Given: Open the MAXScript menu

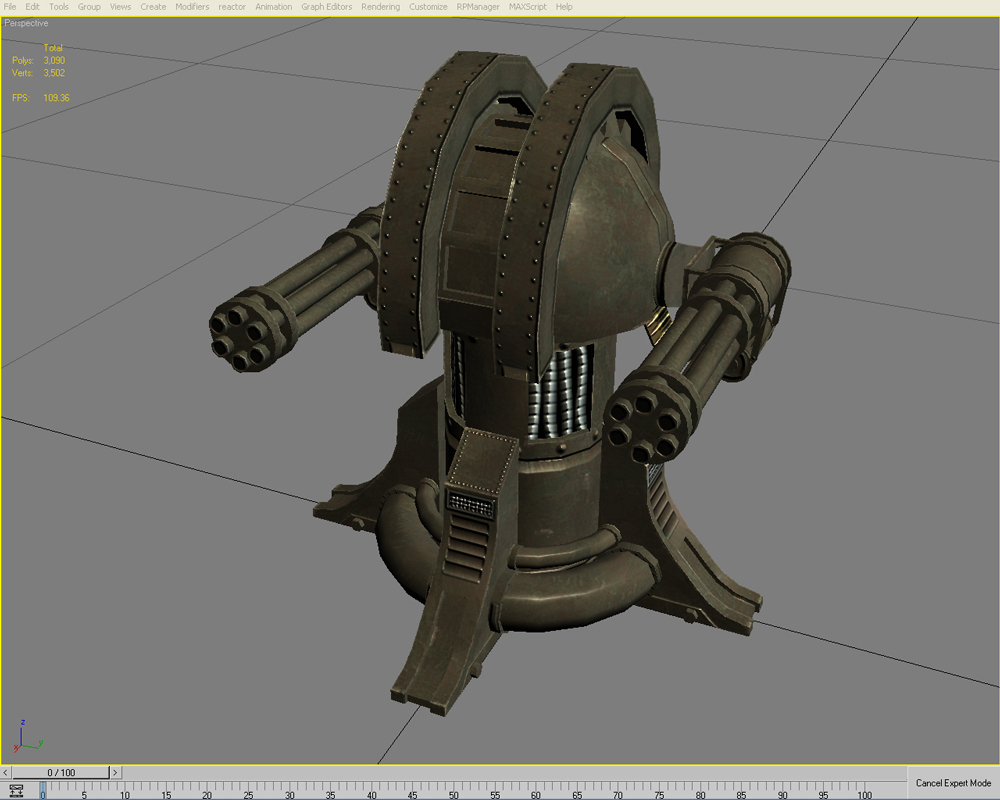Looking at the screenshot, I should (x=527, y=7).
